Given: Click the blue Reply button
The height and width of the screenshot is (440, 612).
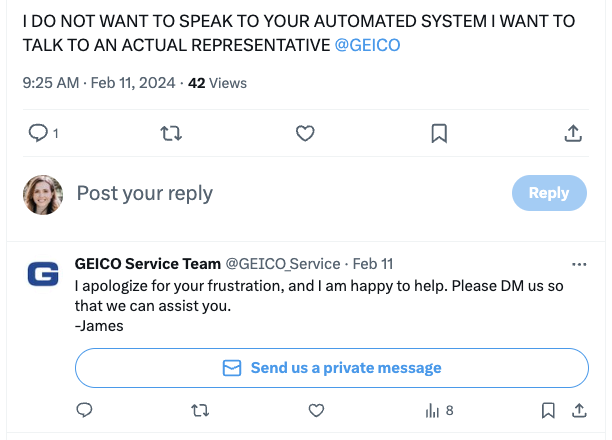Looking at the screenshot, I should click(549, 193).
